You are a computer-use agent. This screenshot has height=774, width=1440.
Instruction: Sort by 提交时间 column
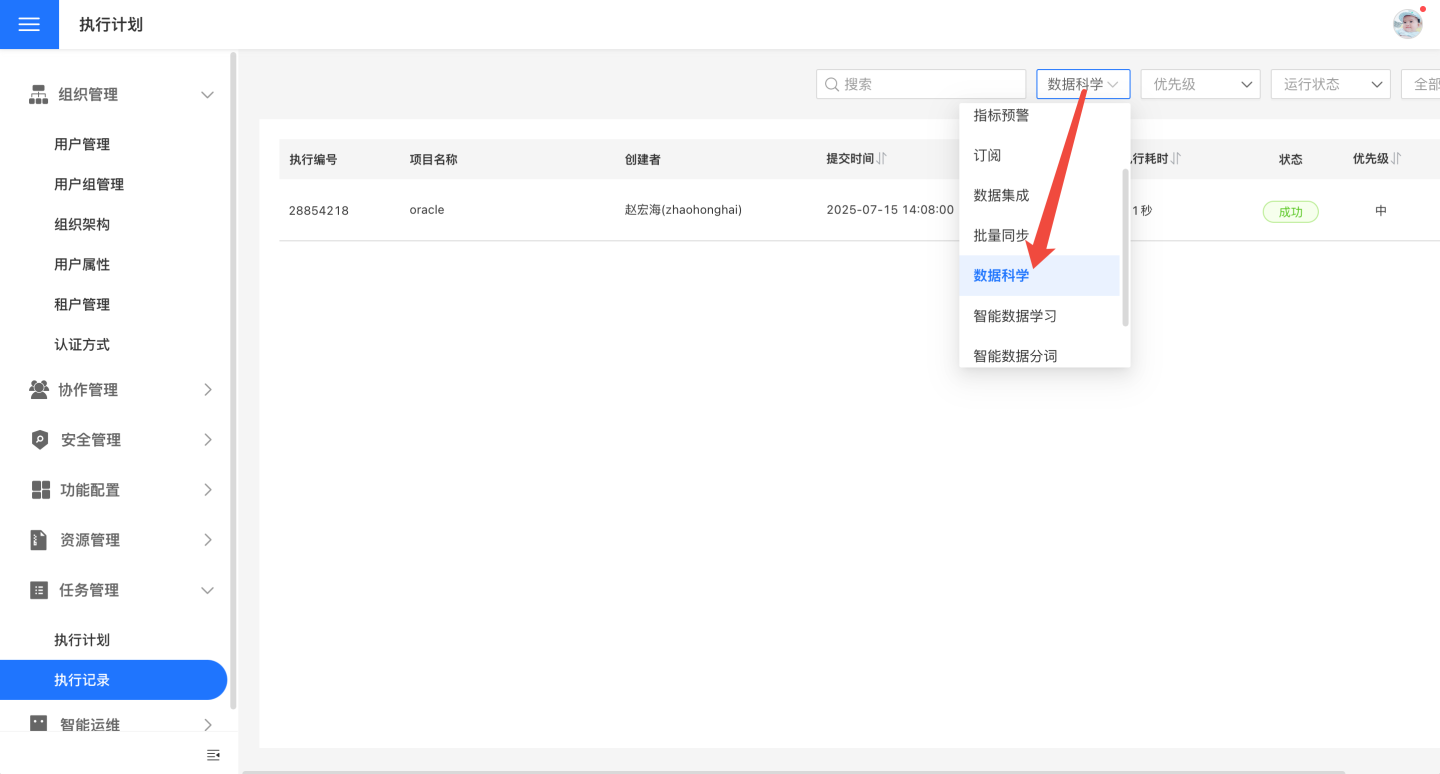click(x=881, y=159)
